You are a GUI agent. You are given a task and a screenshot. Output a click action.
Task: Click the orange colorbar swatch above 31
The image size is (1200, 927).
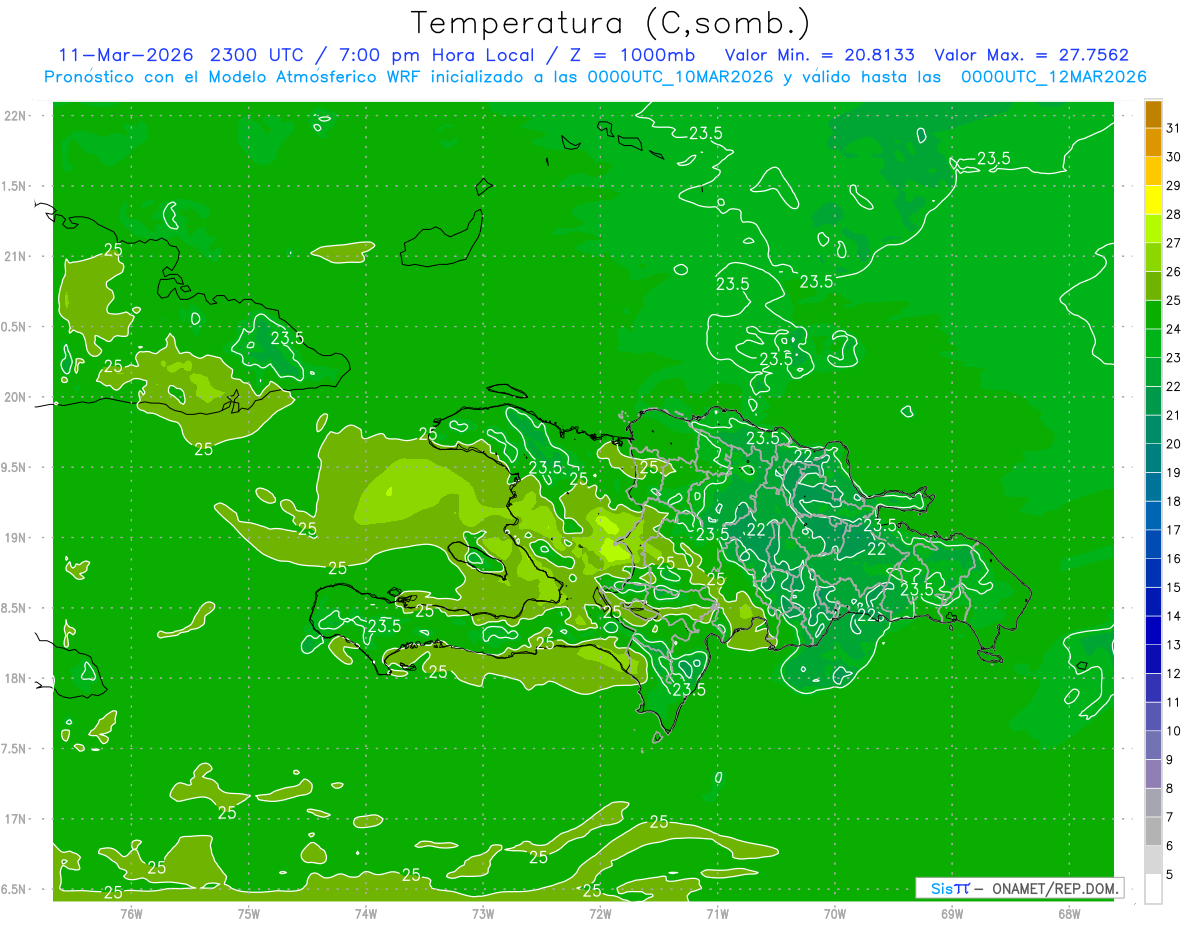tap(1153, 114)
